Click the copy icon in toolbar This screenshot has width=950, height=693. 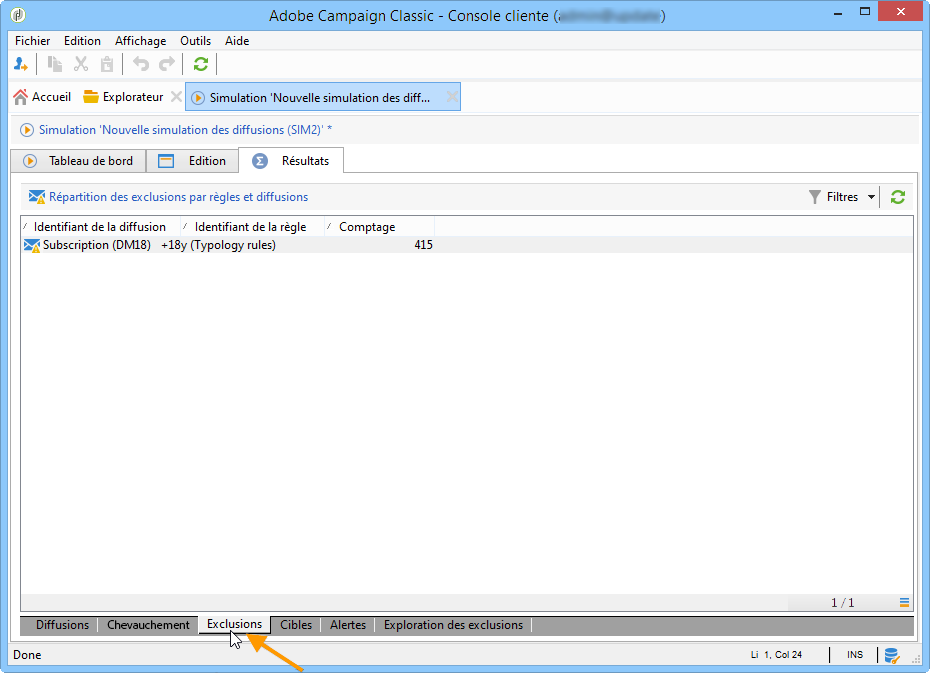click(x=55, y=64)
